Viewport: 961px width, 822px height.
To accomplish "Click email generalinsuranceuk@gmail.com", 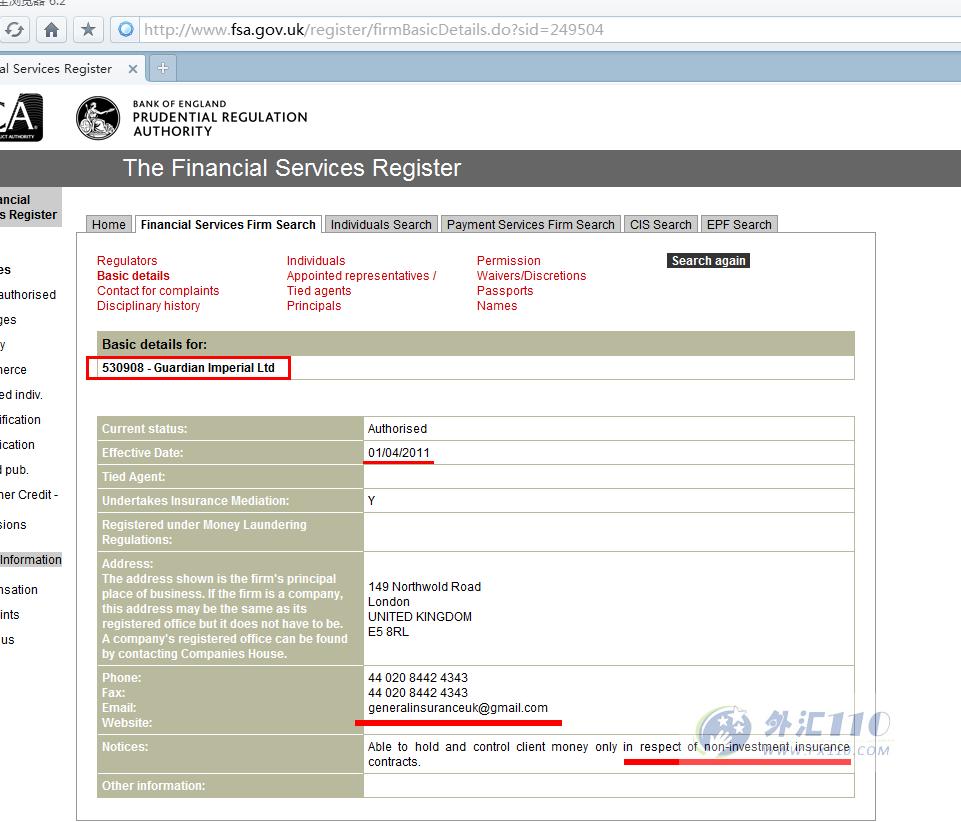I will click(458, 707).
